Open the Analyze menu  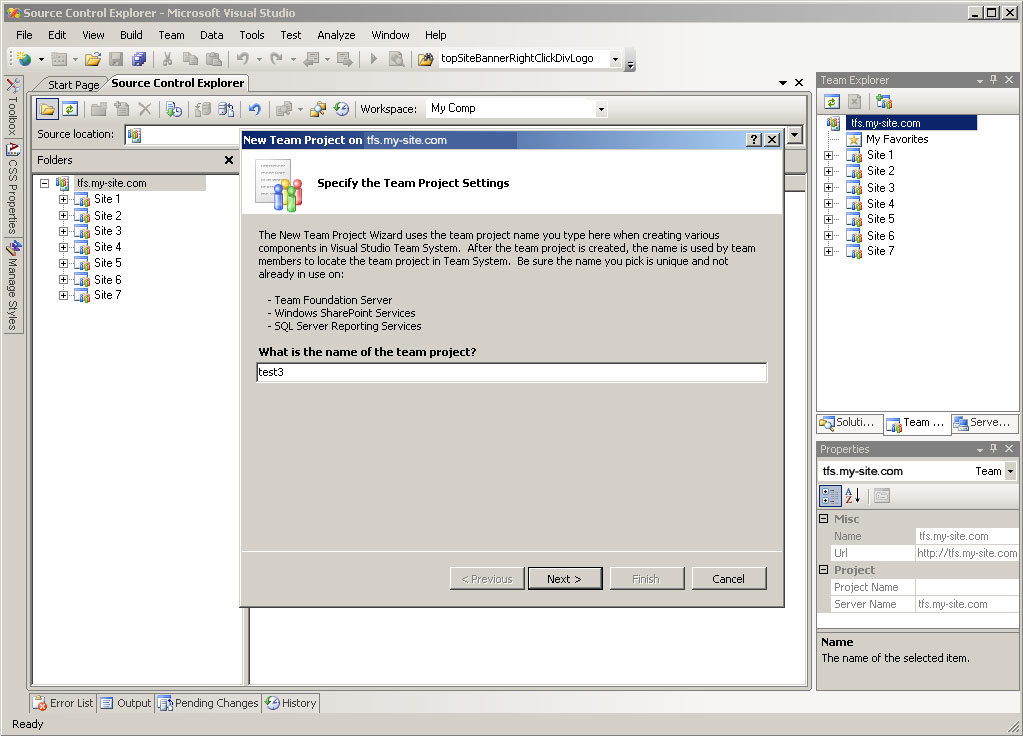[336, 35]
